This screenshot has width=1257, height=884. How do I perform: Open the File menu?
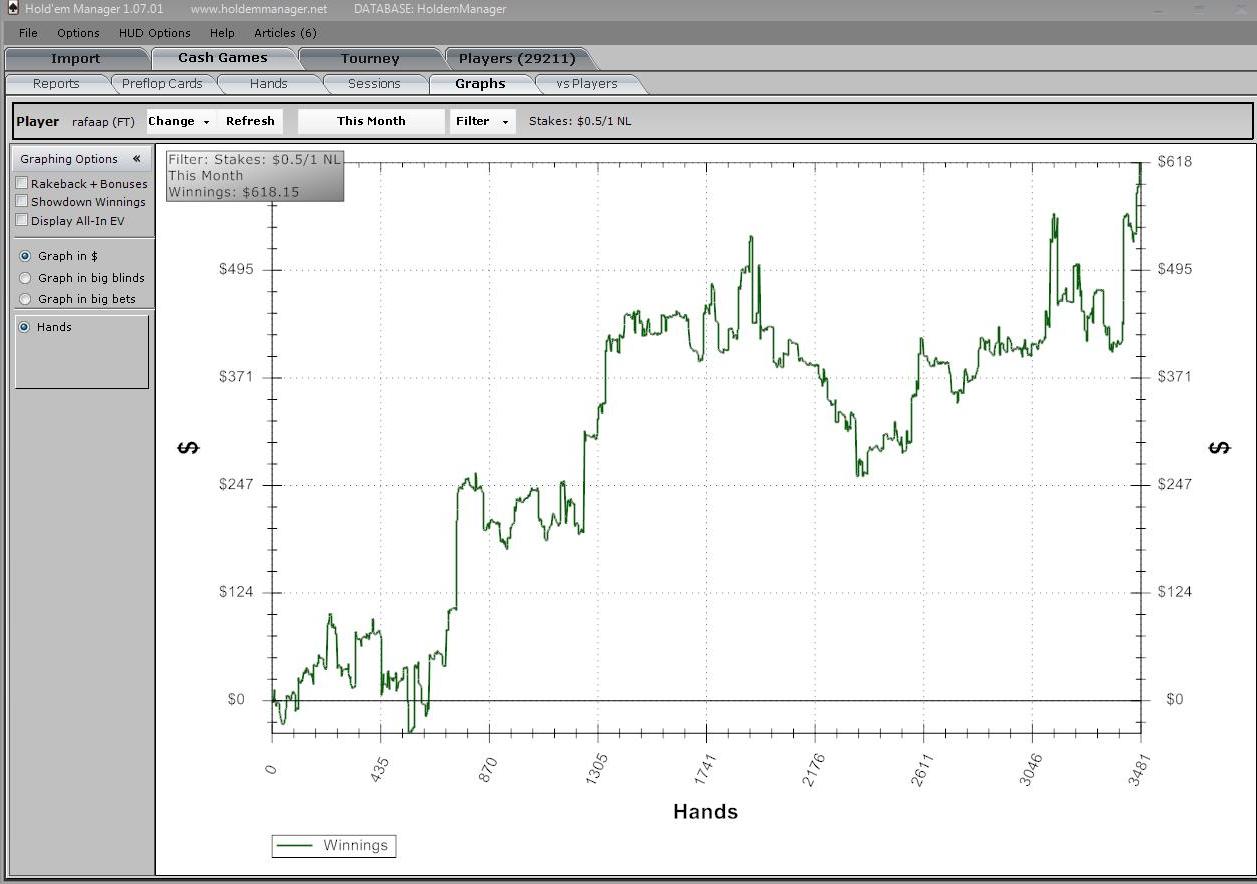point(28,33)
